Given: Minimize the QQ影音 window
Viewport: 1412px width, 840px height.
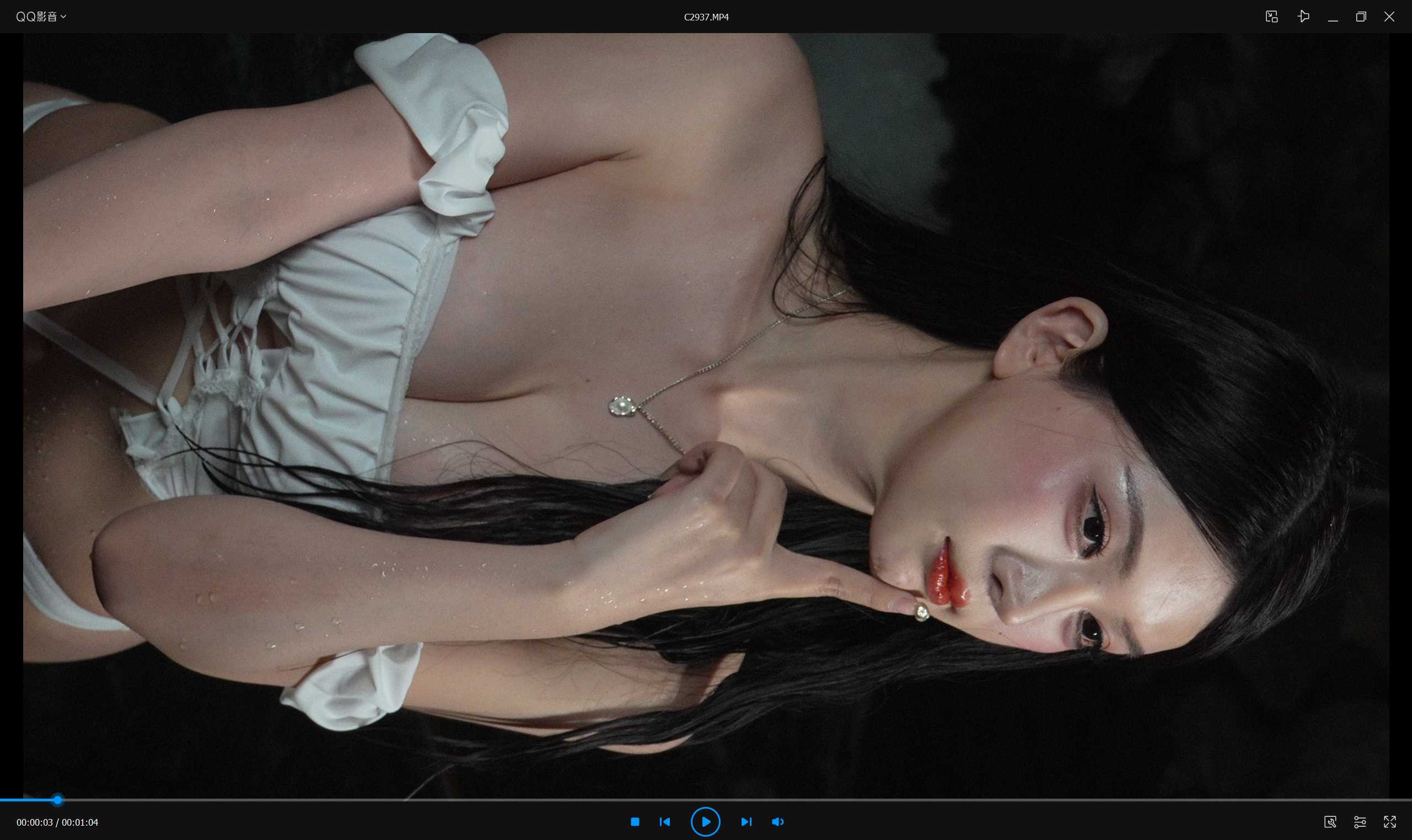Looking at the screenshot, I should pyautogui.click(x=1333, y=17).
